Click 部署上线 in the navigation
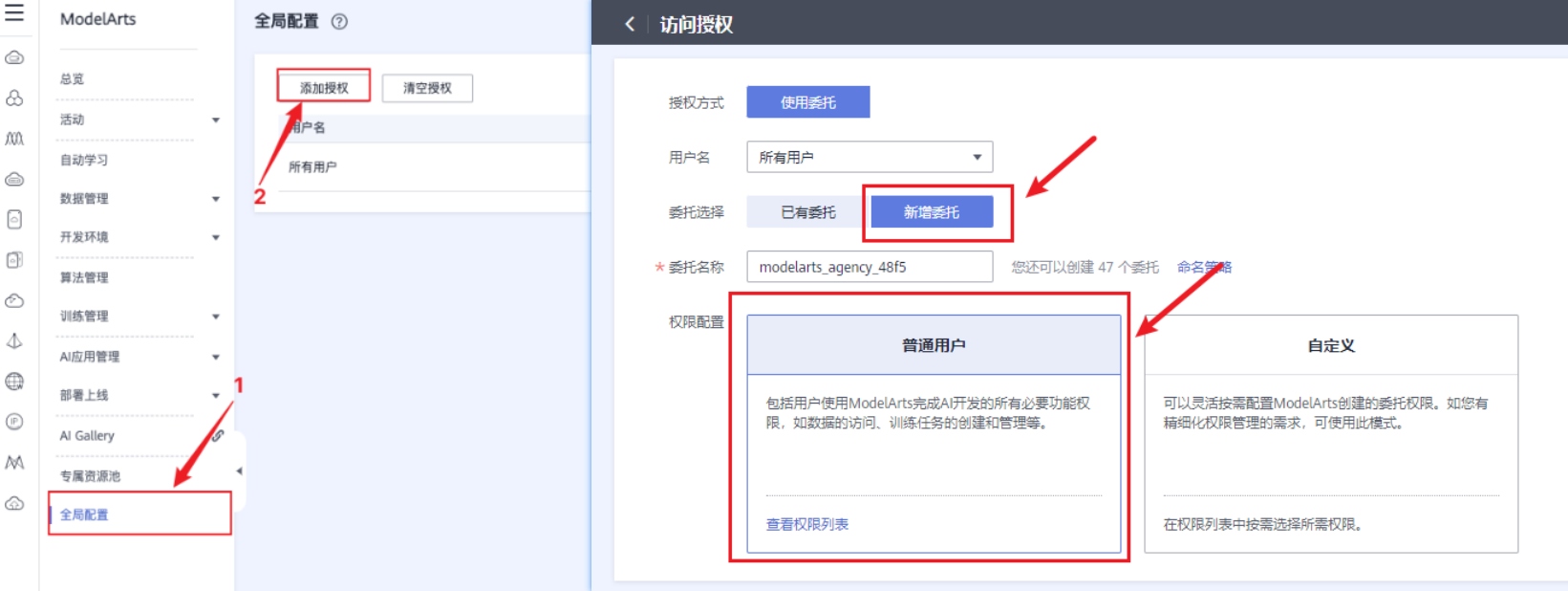This screenshot has height=591, width=1568. 84,395
